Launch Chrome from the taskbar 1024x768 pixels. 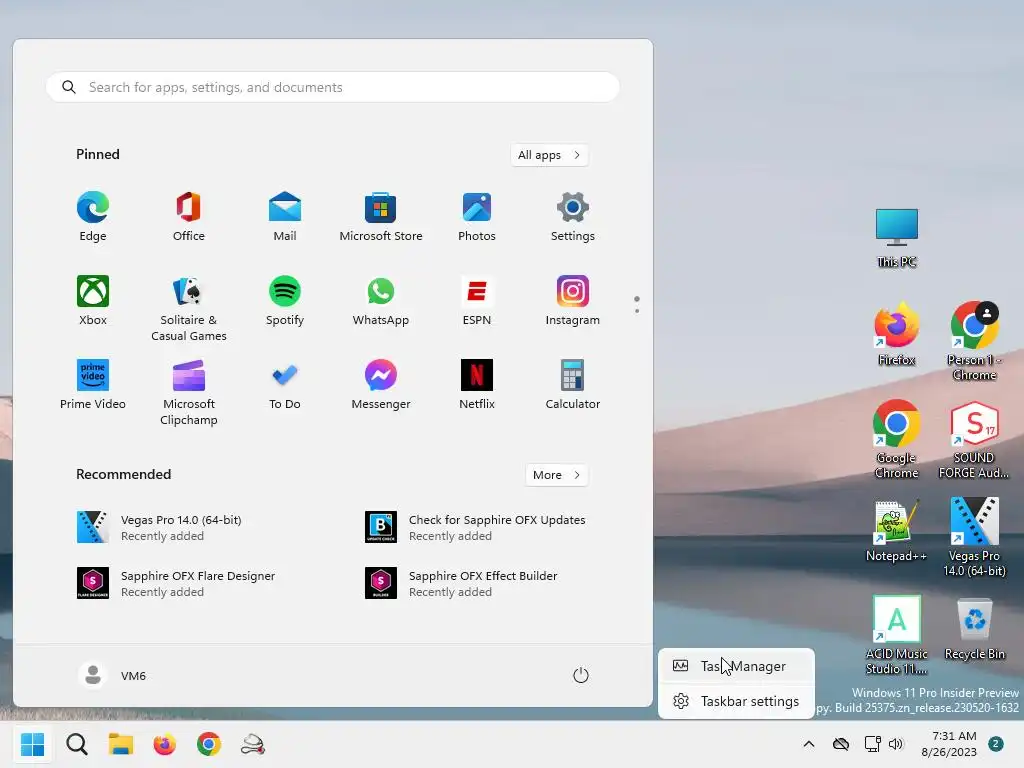(209, 744)
